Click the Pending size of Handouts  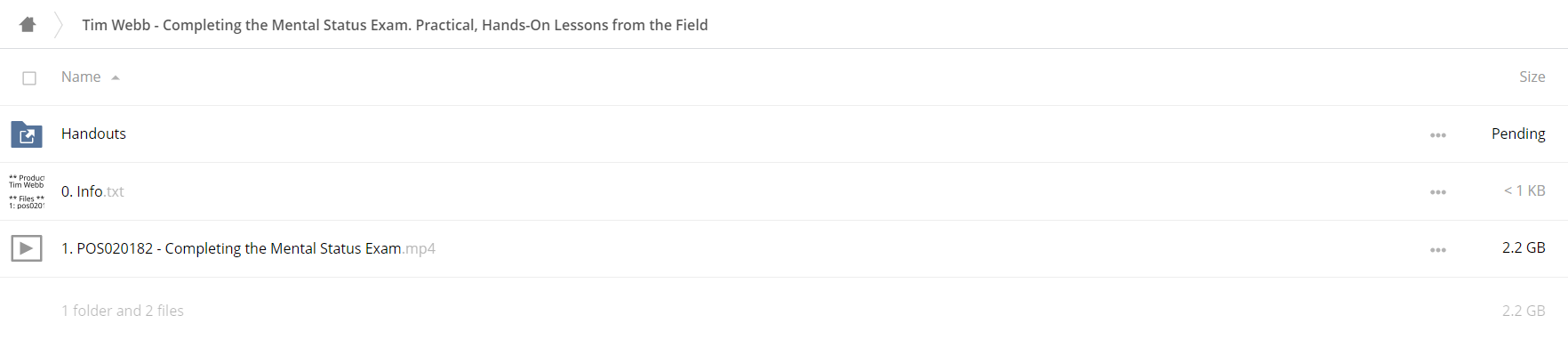pos(1518,134)
